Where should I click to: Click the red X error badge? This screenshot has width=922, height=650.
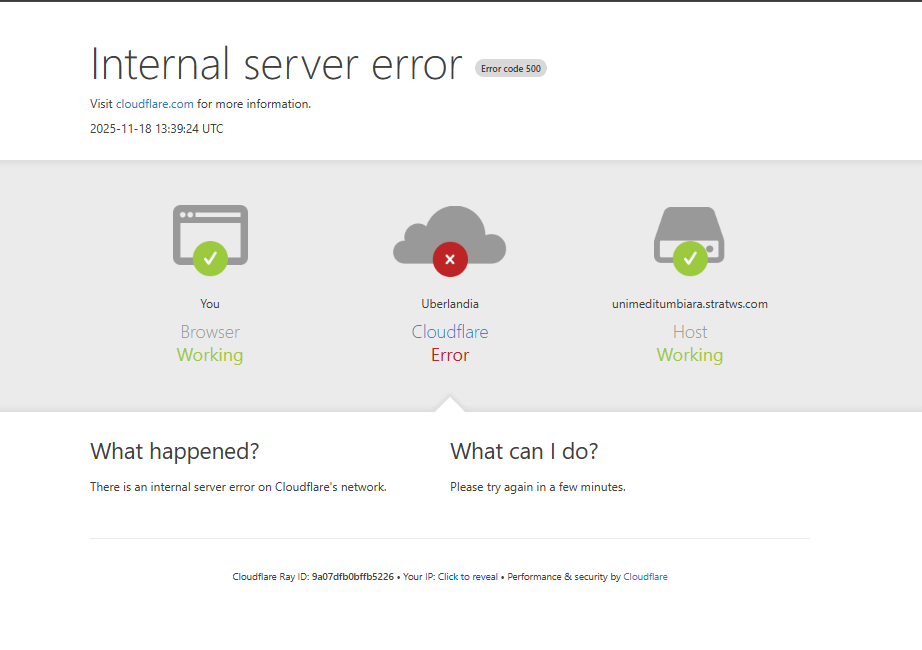[x=450, y=259]
